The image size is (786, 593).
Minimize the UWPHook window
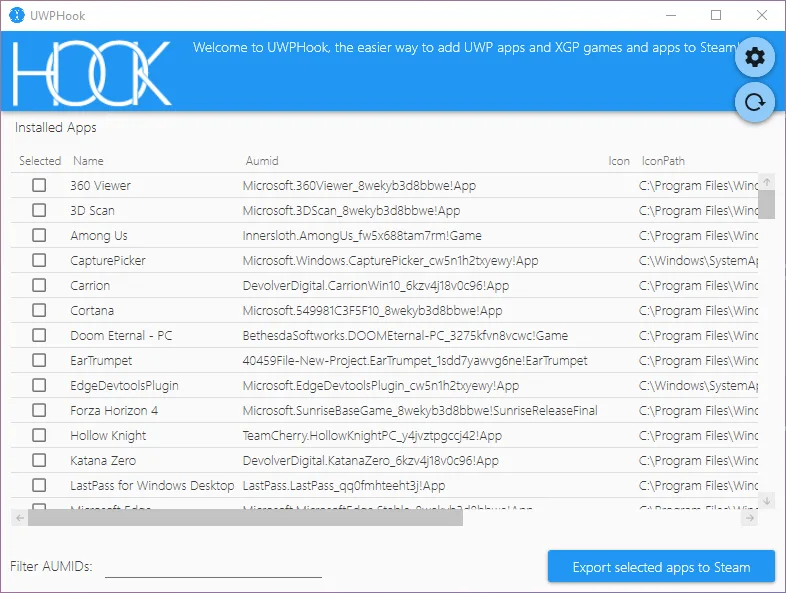(x=671, y=16)
